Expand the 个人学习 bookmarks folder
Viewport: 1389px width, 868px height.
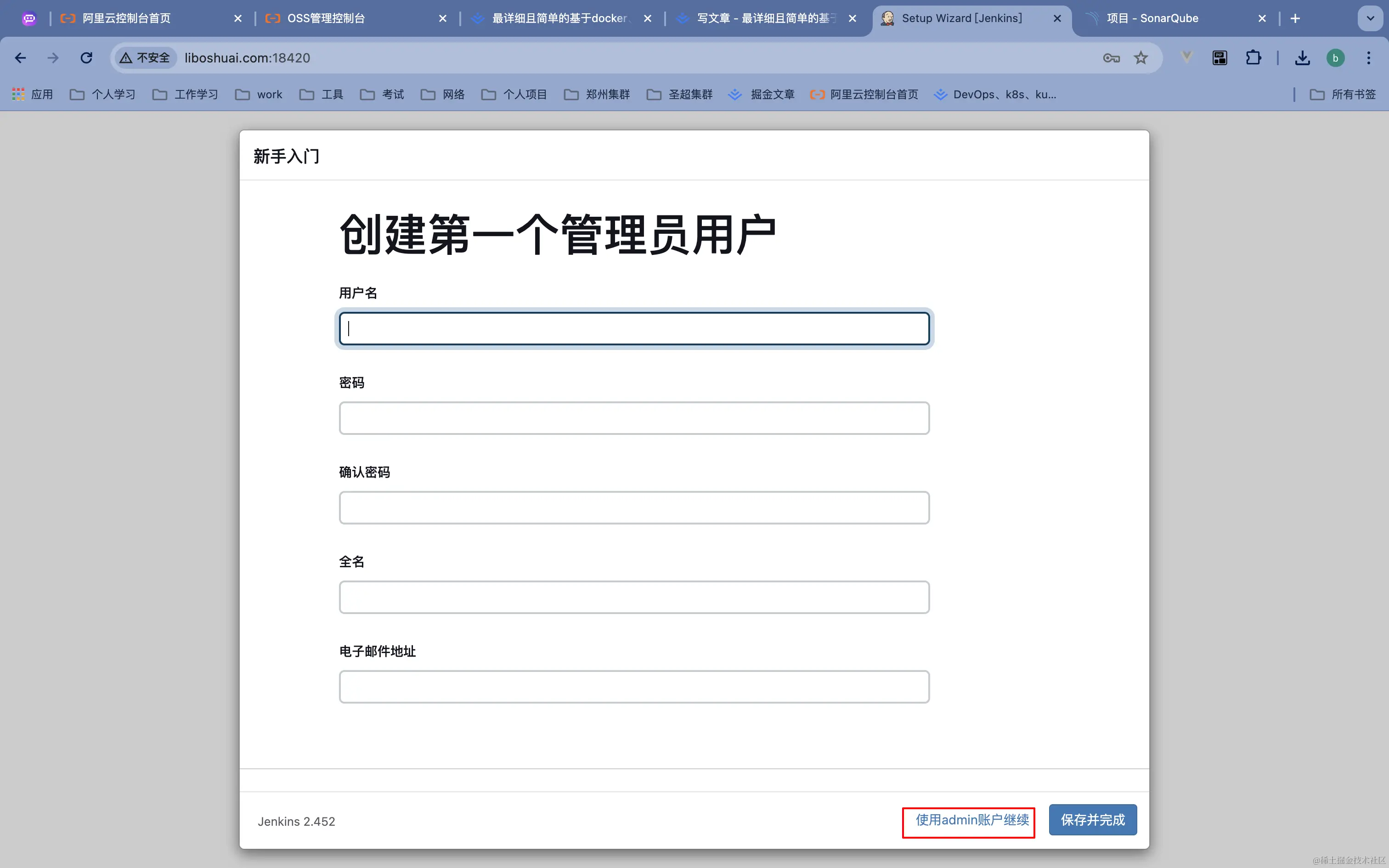[103, 94]
